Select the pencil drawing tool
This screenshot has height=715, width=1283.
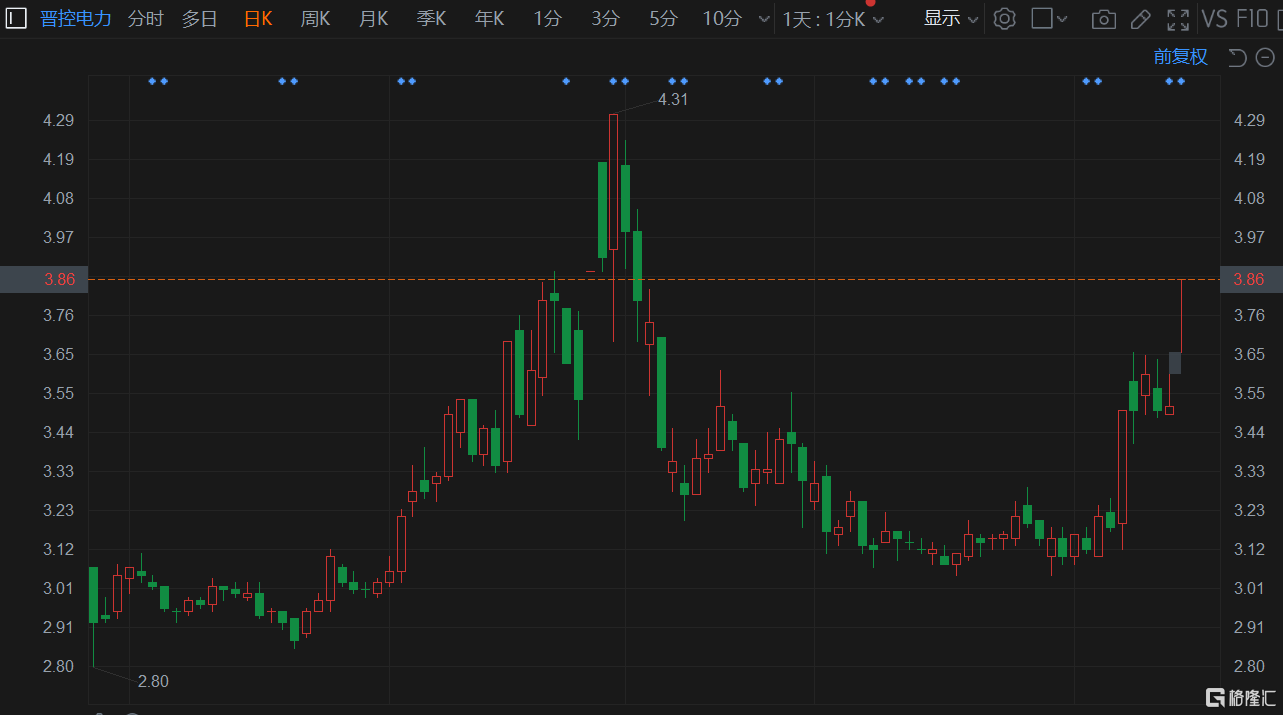1140,19
